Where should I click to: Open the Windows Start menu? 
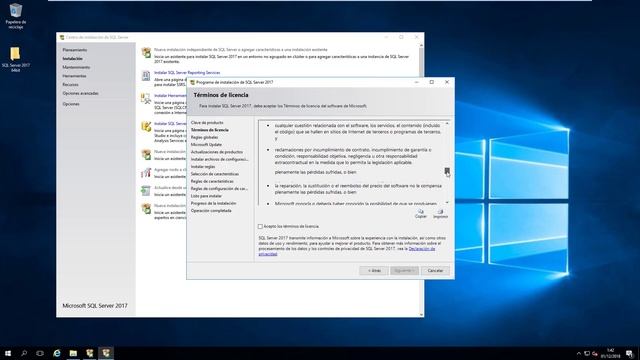click(x=8, y=353)
